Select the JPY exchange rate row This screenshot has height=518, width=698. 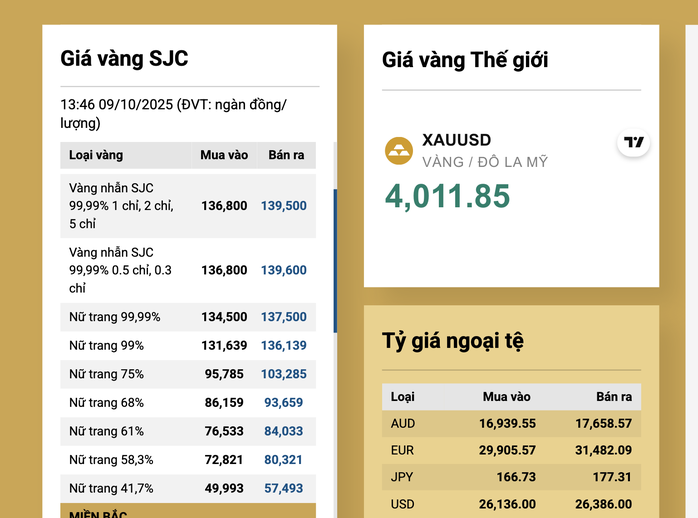click(x=511, y=478)
